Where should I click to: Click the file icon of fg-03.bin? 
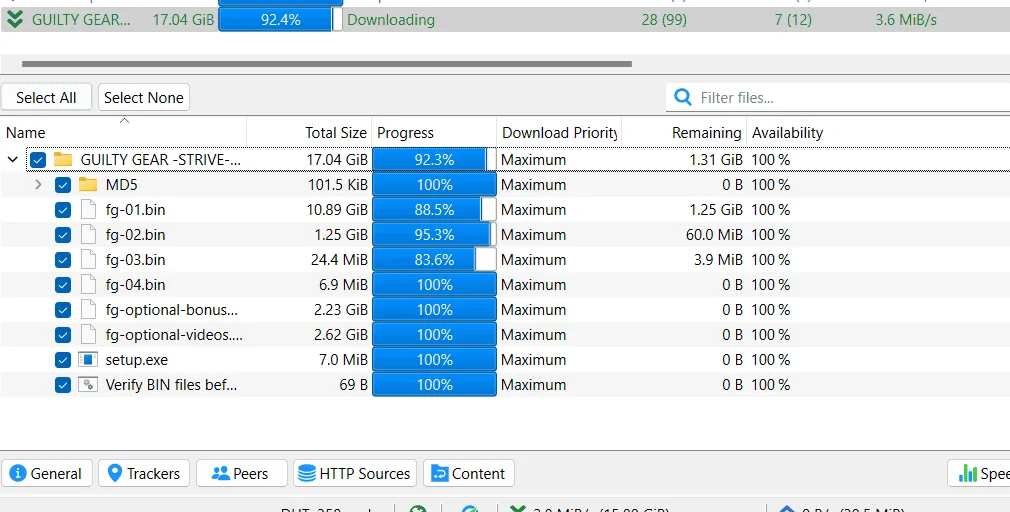pyautogui.click(x=88, y=260)
